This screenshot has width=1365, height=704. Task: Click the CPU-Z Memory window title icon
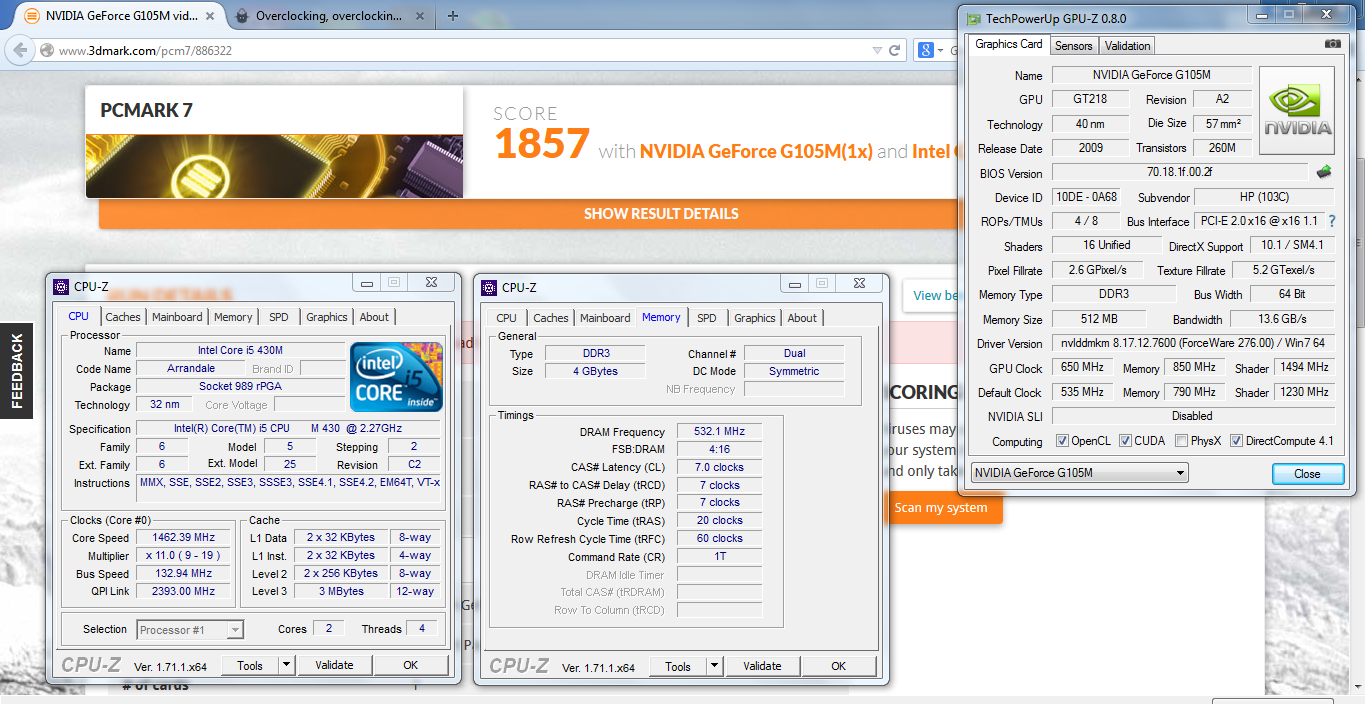click(x=489, y=287)
